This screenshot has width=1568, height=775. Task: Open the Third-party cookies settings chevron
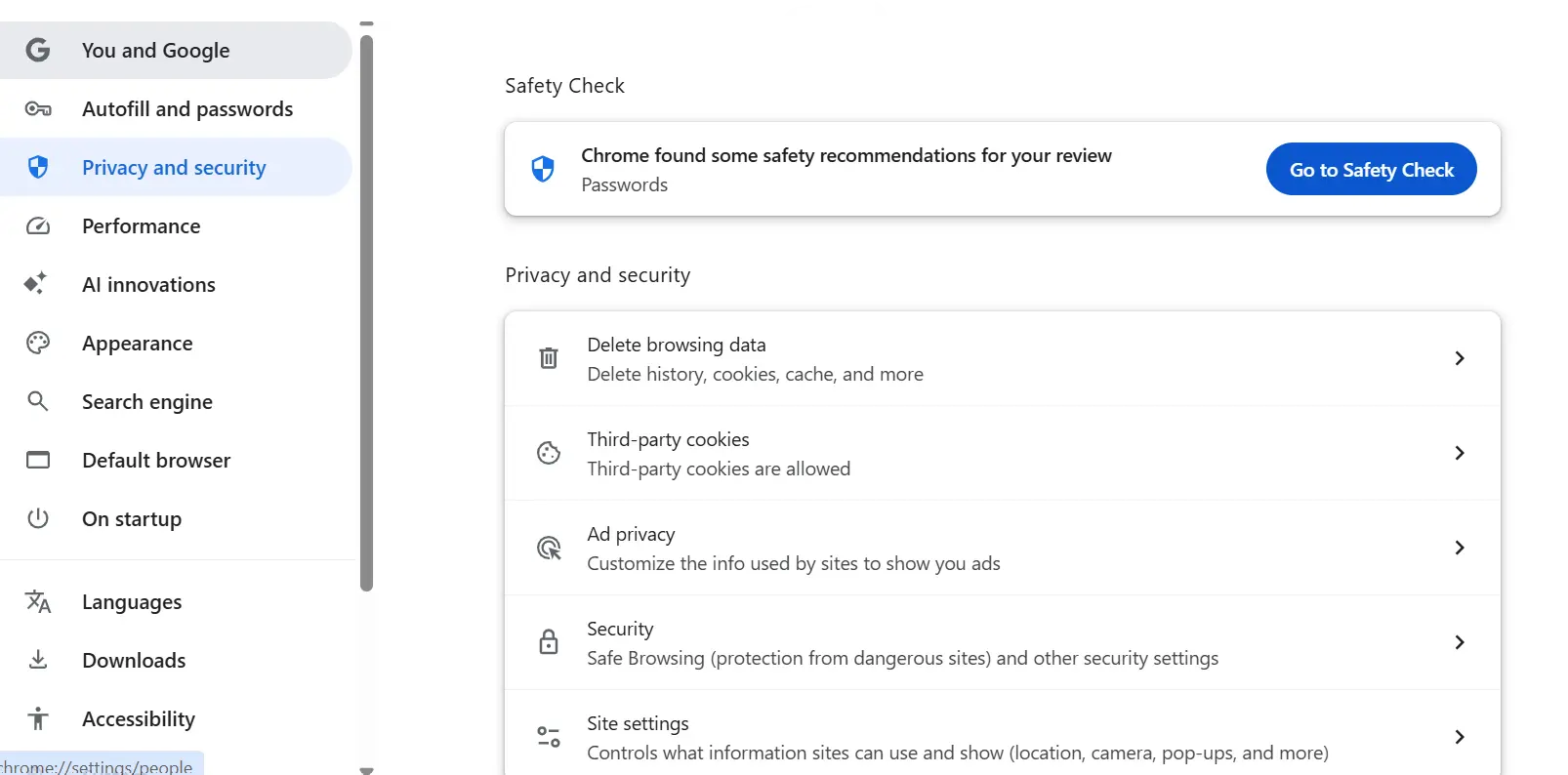point(1459,453)
